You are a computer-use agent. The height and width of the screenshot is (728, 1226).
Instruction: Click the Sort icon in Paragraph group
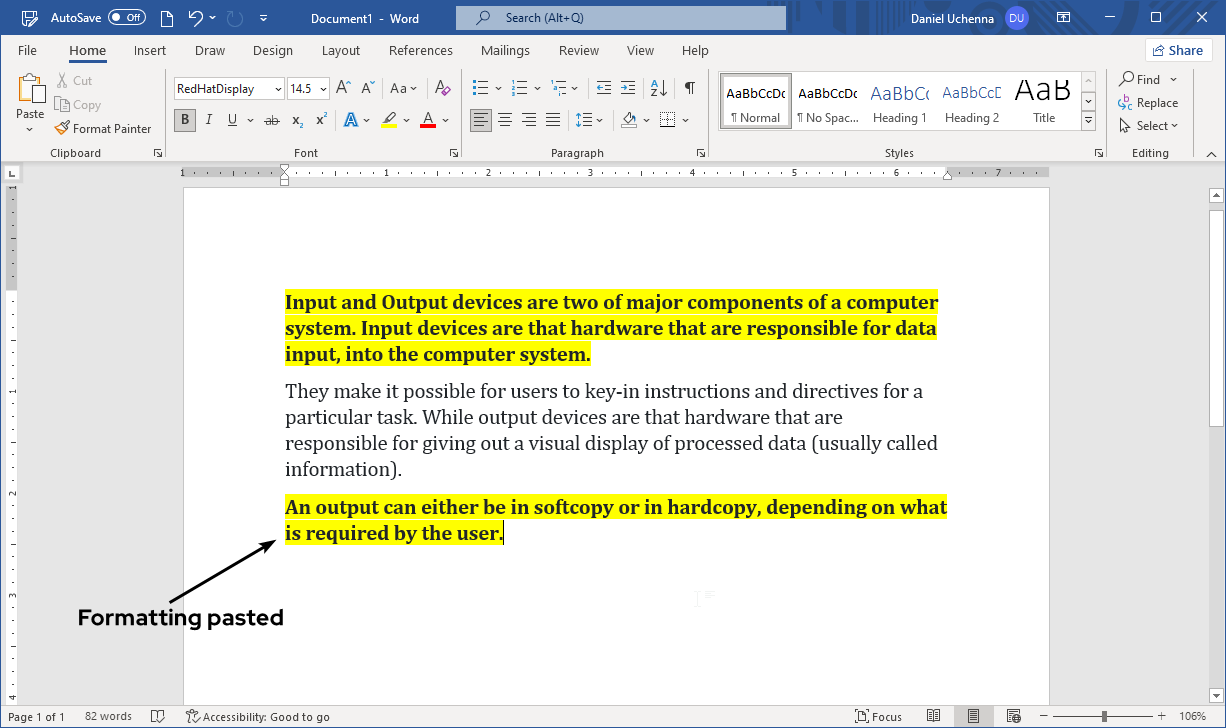[x=658, y=89]
